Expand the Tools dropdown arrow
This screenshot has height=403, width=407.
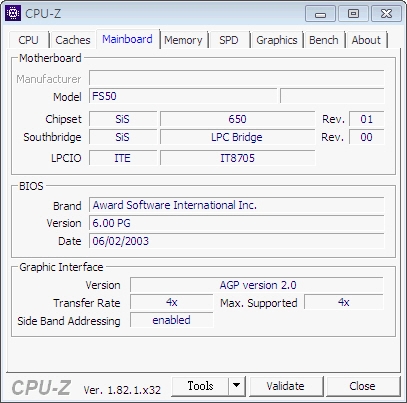[237, 386]
